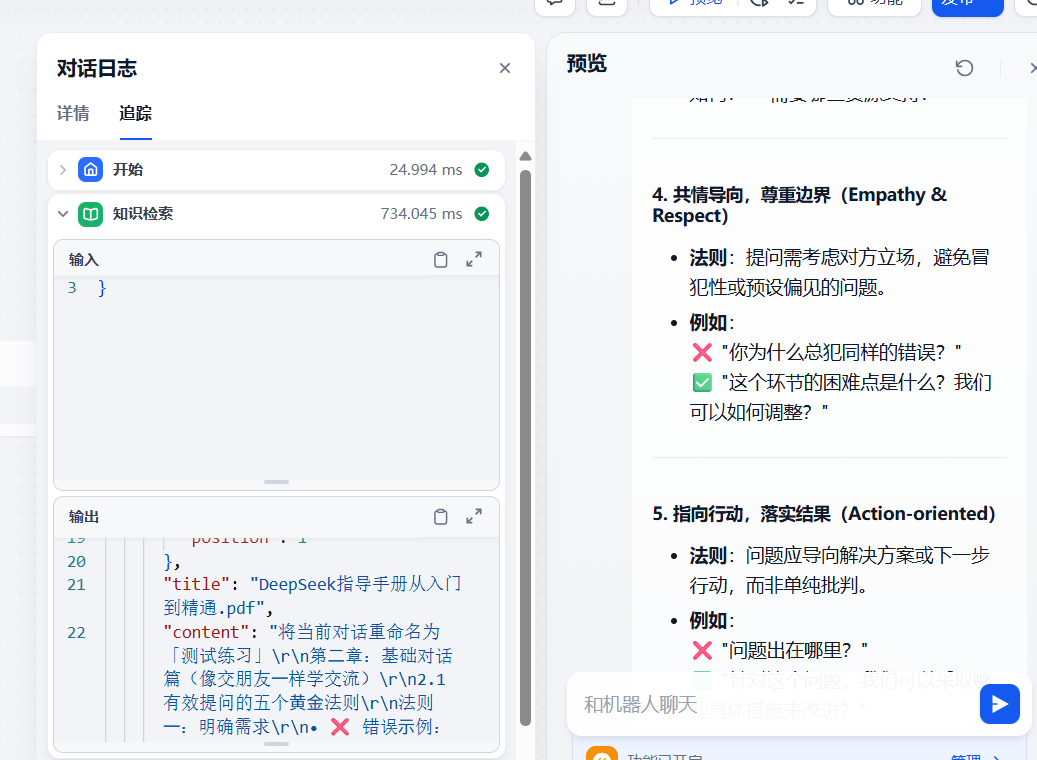The height and width of the screenshot is (760, 1037).
Task: Expand the 开始 node row
Action: tap(63, 170)
